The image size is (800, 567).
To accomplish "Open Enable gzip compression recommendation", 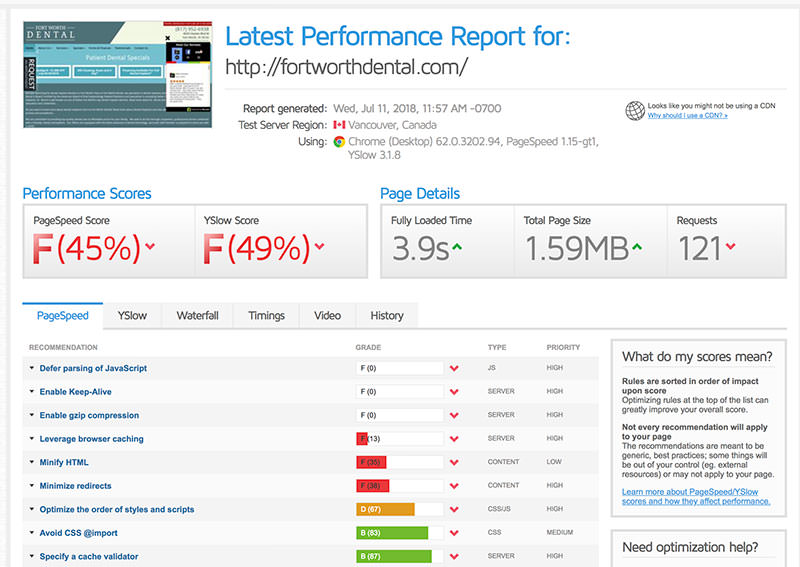I will (x=89, y=415).
